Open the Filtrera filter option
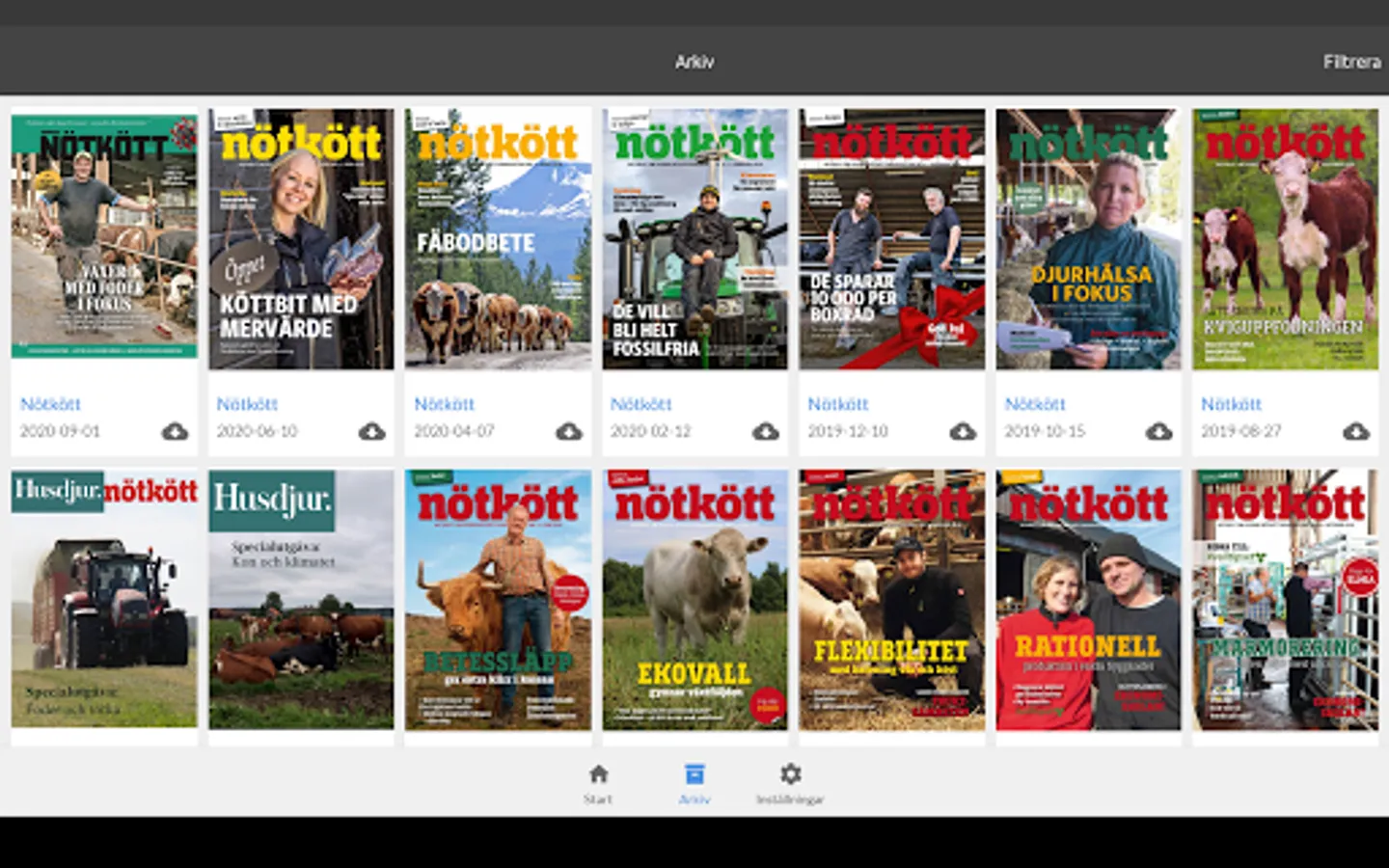Screen dimensions: 1389x868 (1351, 62)
